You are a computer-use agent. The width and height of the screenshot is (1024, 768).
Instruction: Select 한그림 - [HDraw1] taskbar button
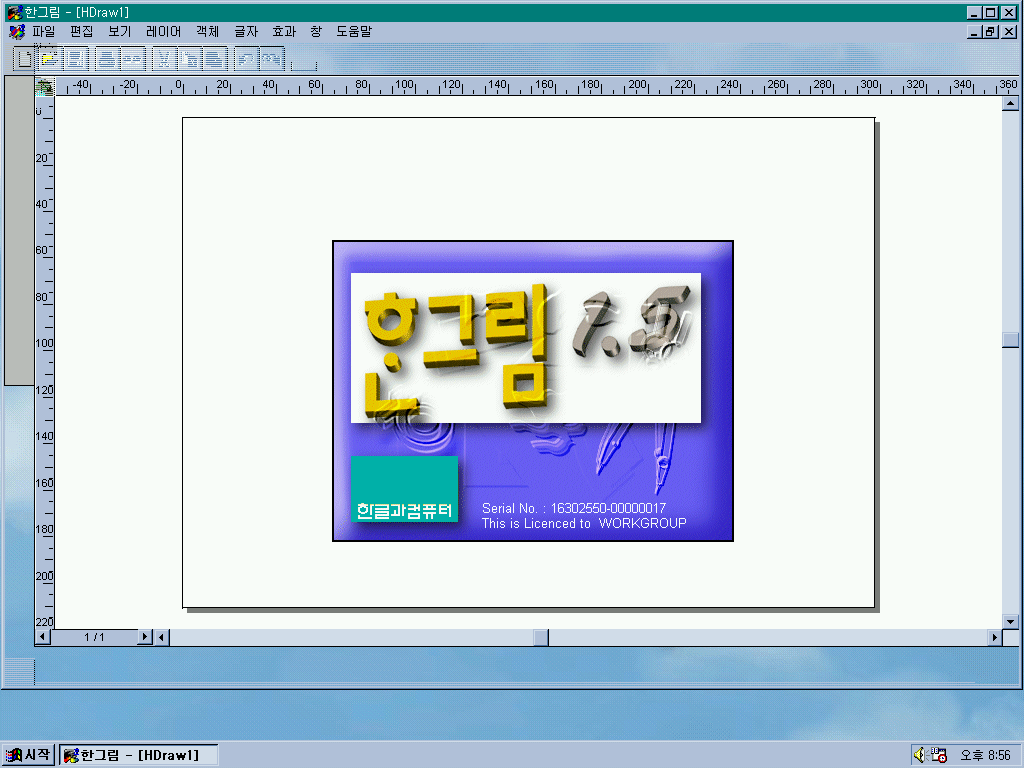[x=138, y=755]
